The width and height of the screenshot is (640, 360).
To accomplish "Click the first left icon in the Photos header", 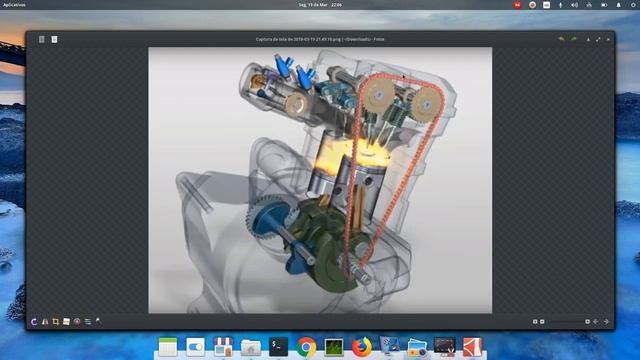I will [x=42, y=39].
